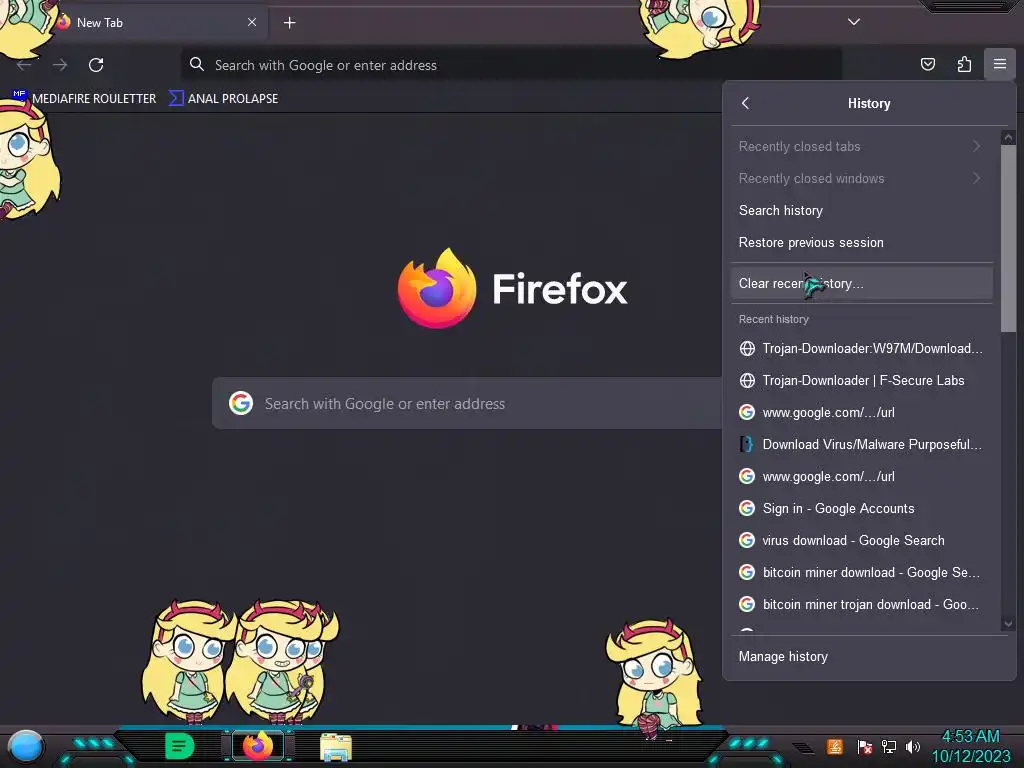The image size is (1024, 768).
Task: Open a new tab with the plus button
Action: (289, 23)
